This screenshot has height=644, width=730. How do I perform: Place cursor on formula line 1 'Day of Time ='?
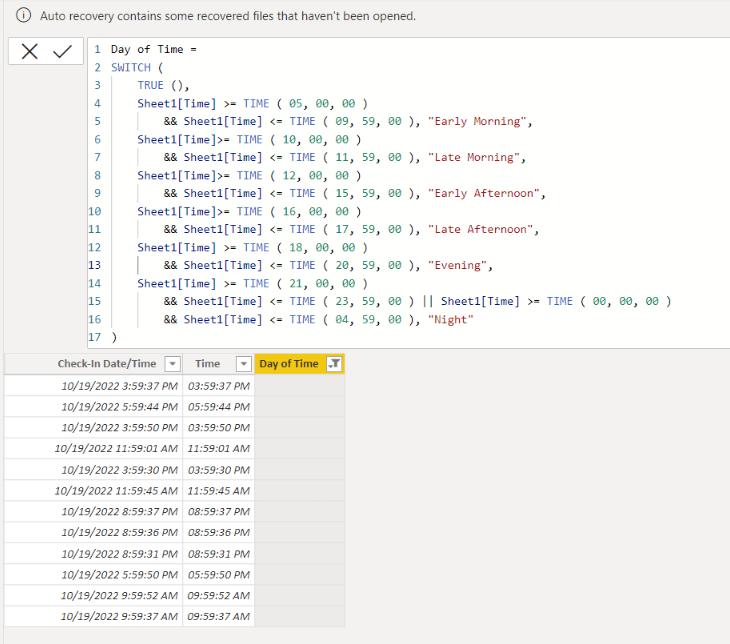point(154,49)
